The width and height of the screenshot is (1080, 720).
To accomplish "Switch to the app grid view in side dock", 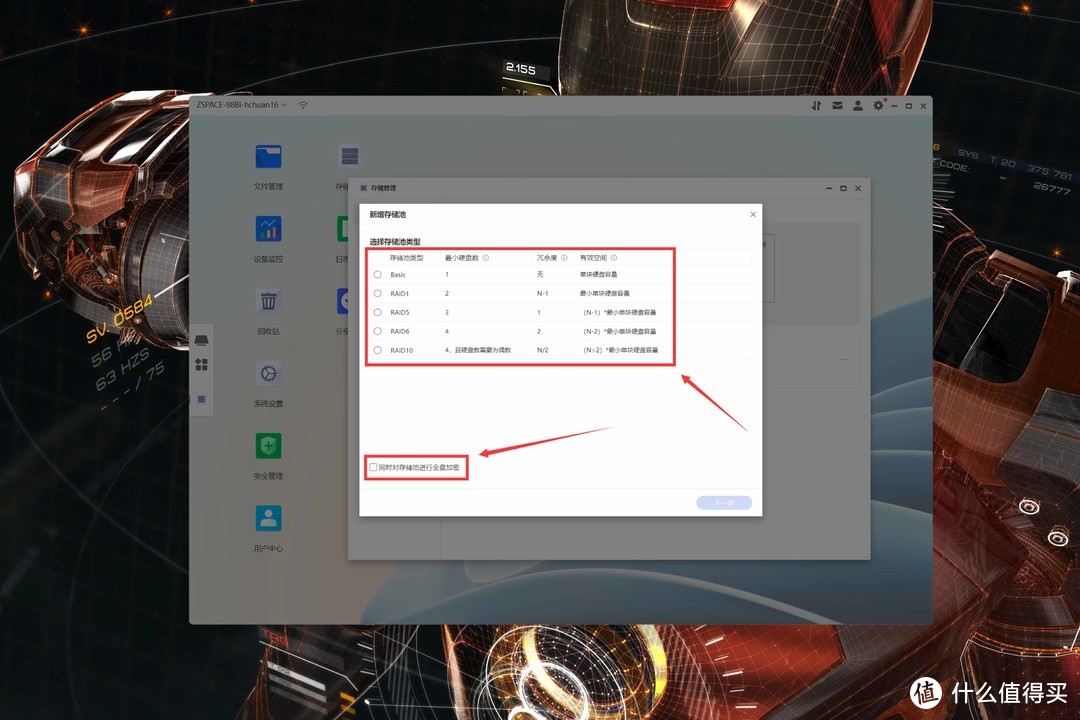I will tap(201, 365).
